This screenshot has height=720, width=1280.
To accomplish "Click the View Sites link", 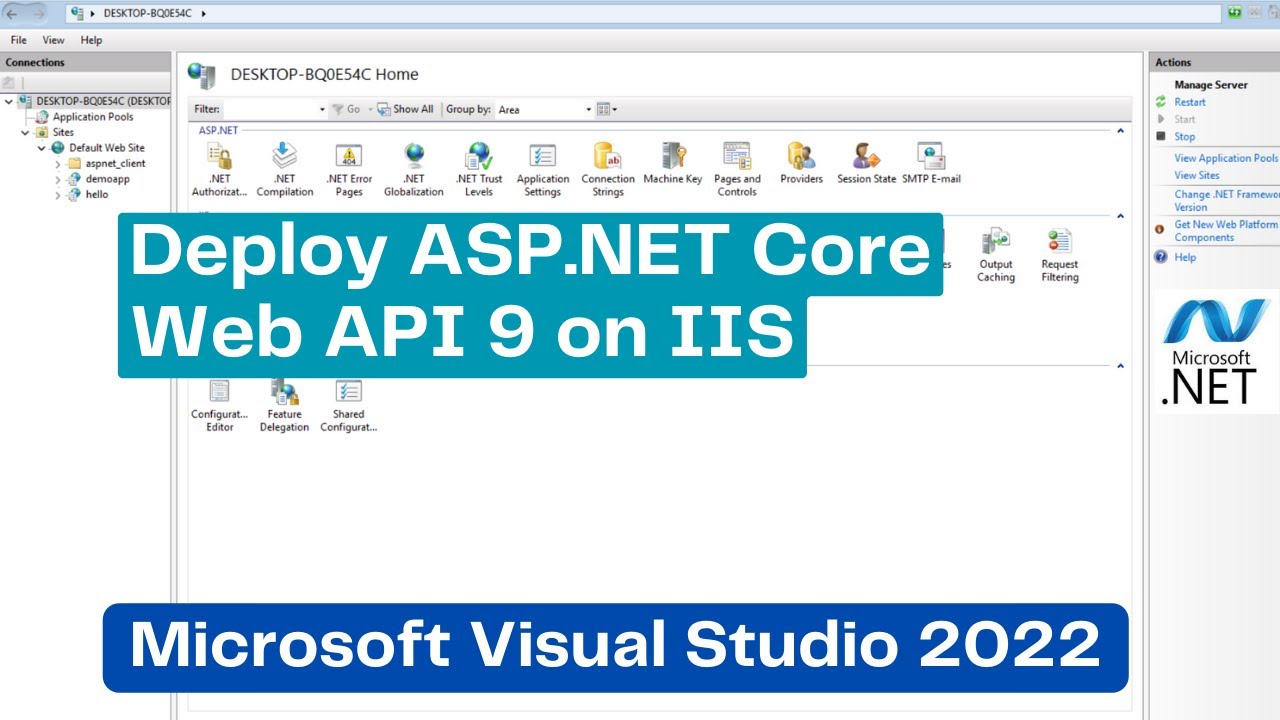I will (x=1197, y=175).
